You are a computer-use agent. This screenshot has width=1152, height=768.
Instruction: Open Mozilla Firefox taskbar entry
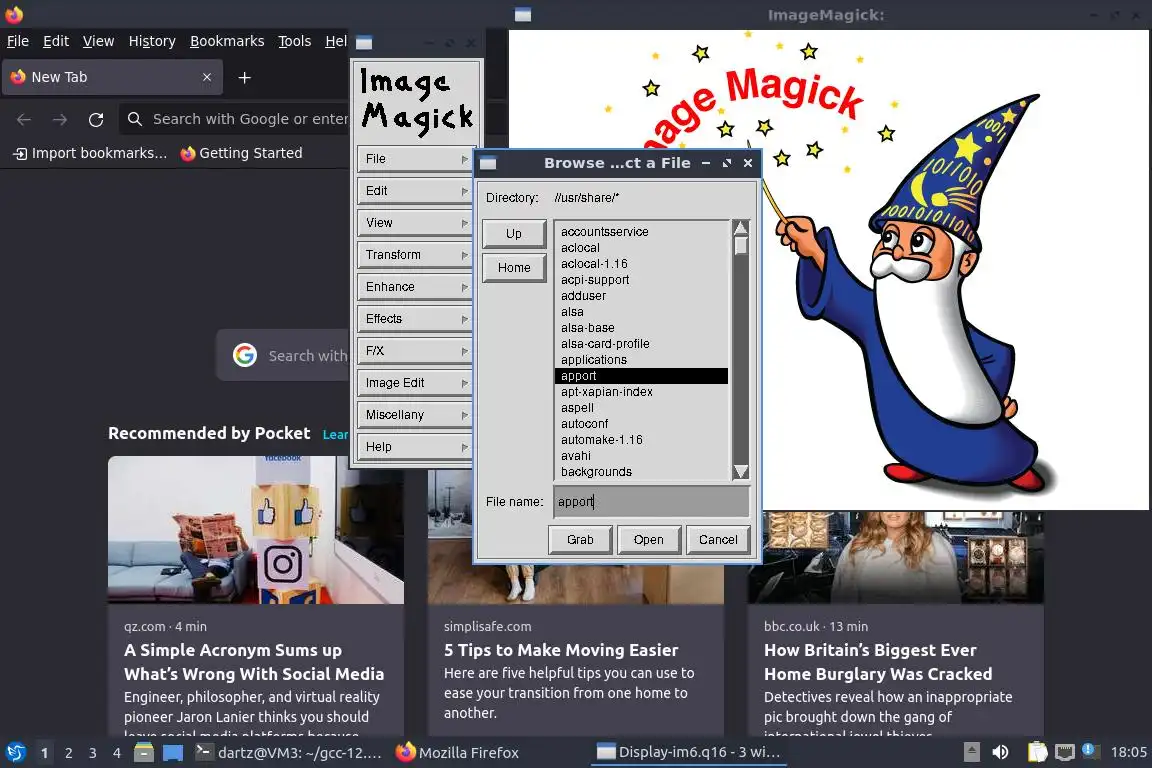458,753
